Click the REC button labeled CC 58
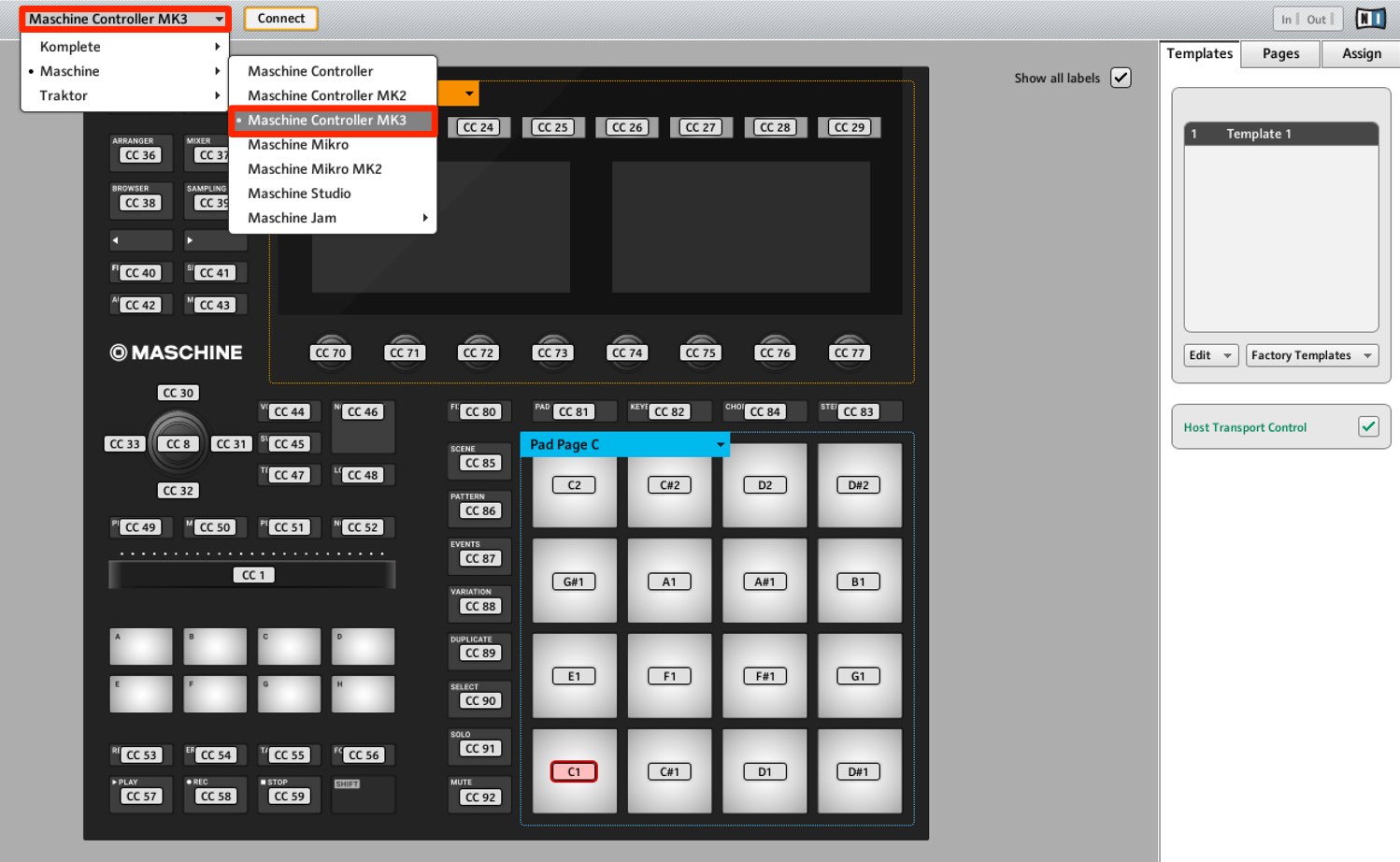Image resolution: width=1400 pixels, height=862 pixels. point(215,794)
